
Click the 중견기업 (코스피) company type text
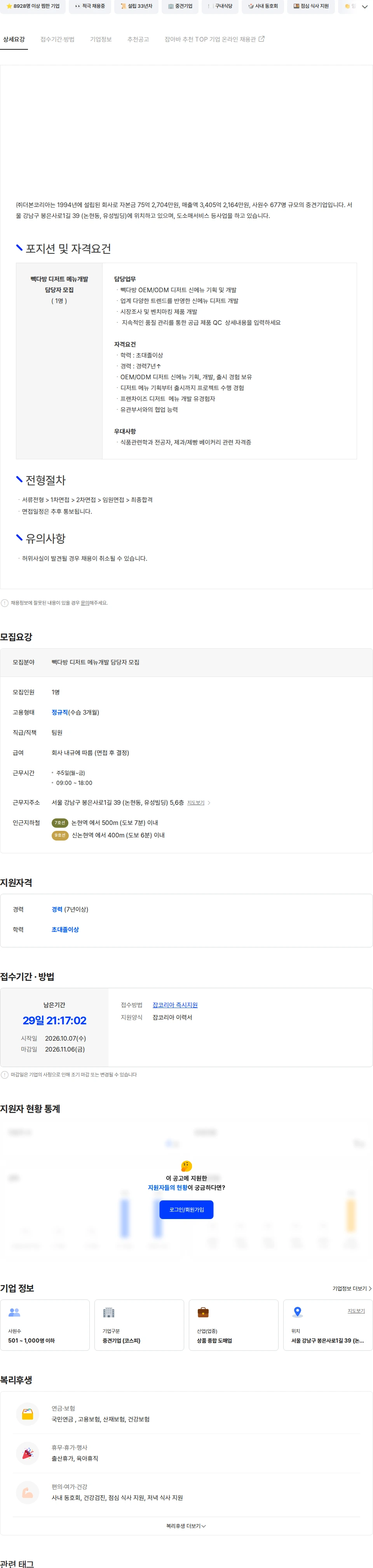121,1341
